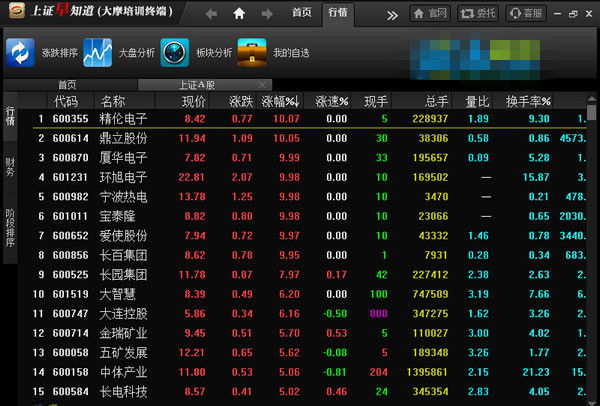Image resolution: width=600 pixels, height=406 pixels.
Task: Open the 官网 official site button
Action: [430, 14]
